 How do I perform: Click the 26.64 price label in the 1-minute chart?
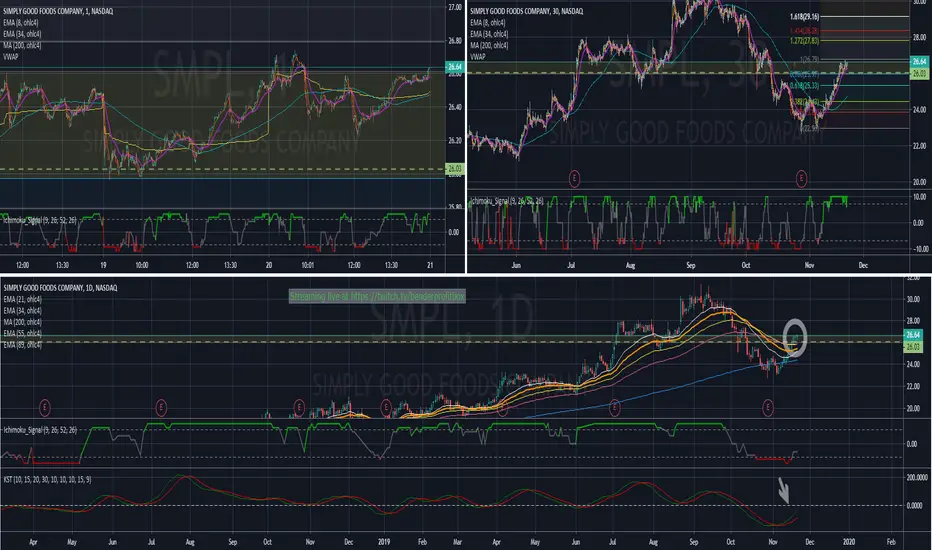[455, 67]
